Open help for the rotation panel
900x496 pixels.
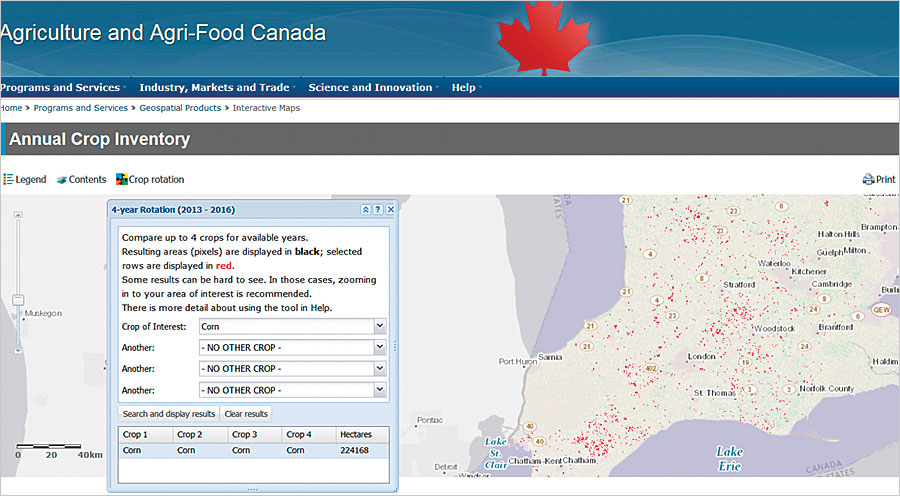coord(378,210)
